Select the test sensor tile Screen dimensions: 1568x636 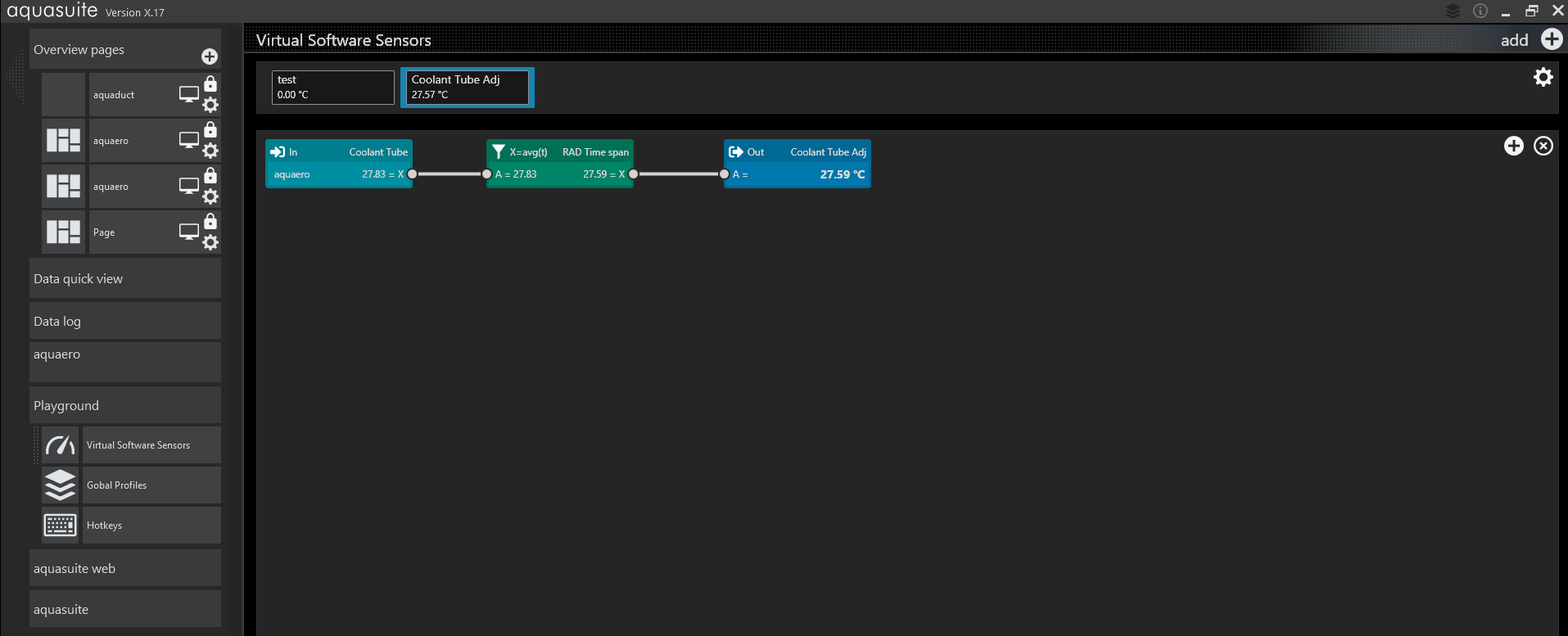pyautogui.click(x=333, y=88)
